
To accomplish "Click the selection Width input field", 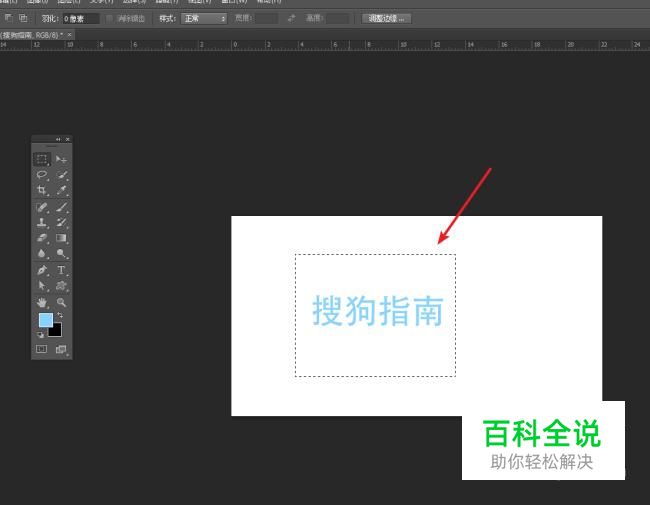I will (266, 19).
